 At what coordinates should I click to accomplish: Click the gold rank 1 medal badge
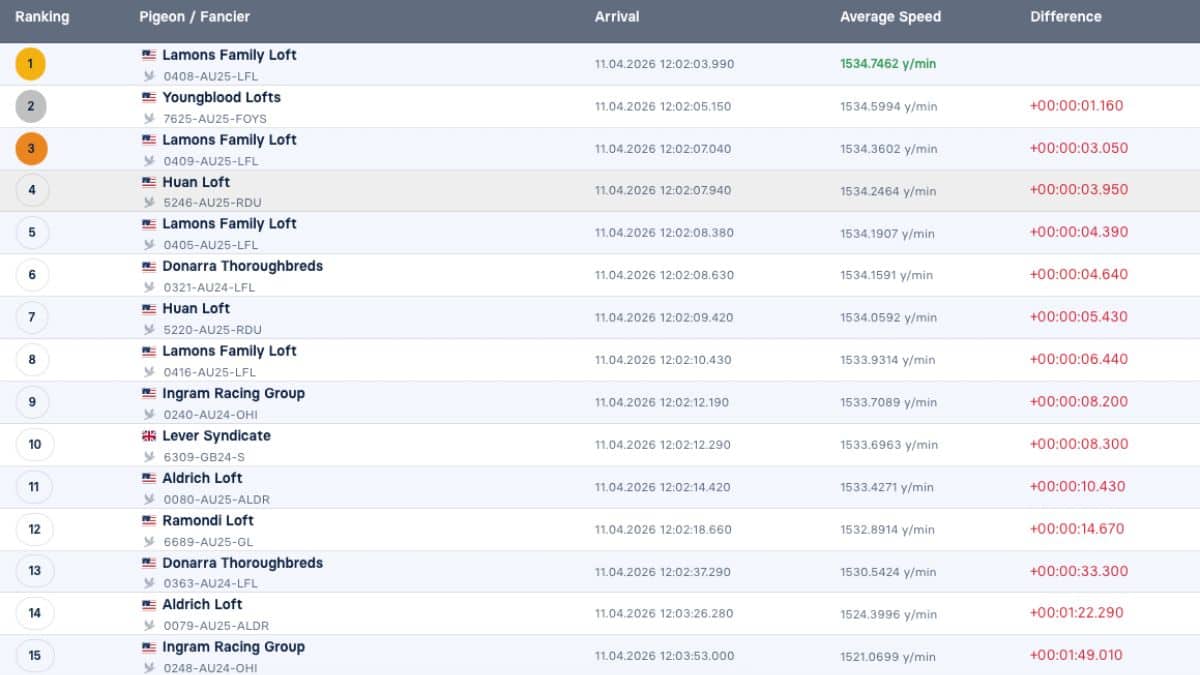point(30,64)
